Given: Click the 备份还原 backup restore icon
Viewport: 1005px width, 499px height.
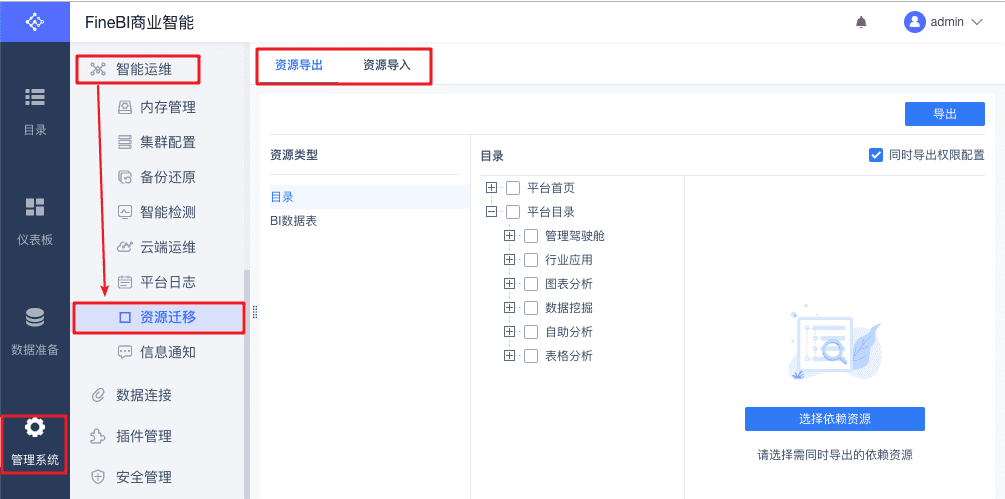Looking at the screenshot, I should [125, 177].
